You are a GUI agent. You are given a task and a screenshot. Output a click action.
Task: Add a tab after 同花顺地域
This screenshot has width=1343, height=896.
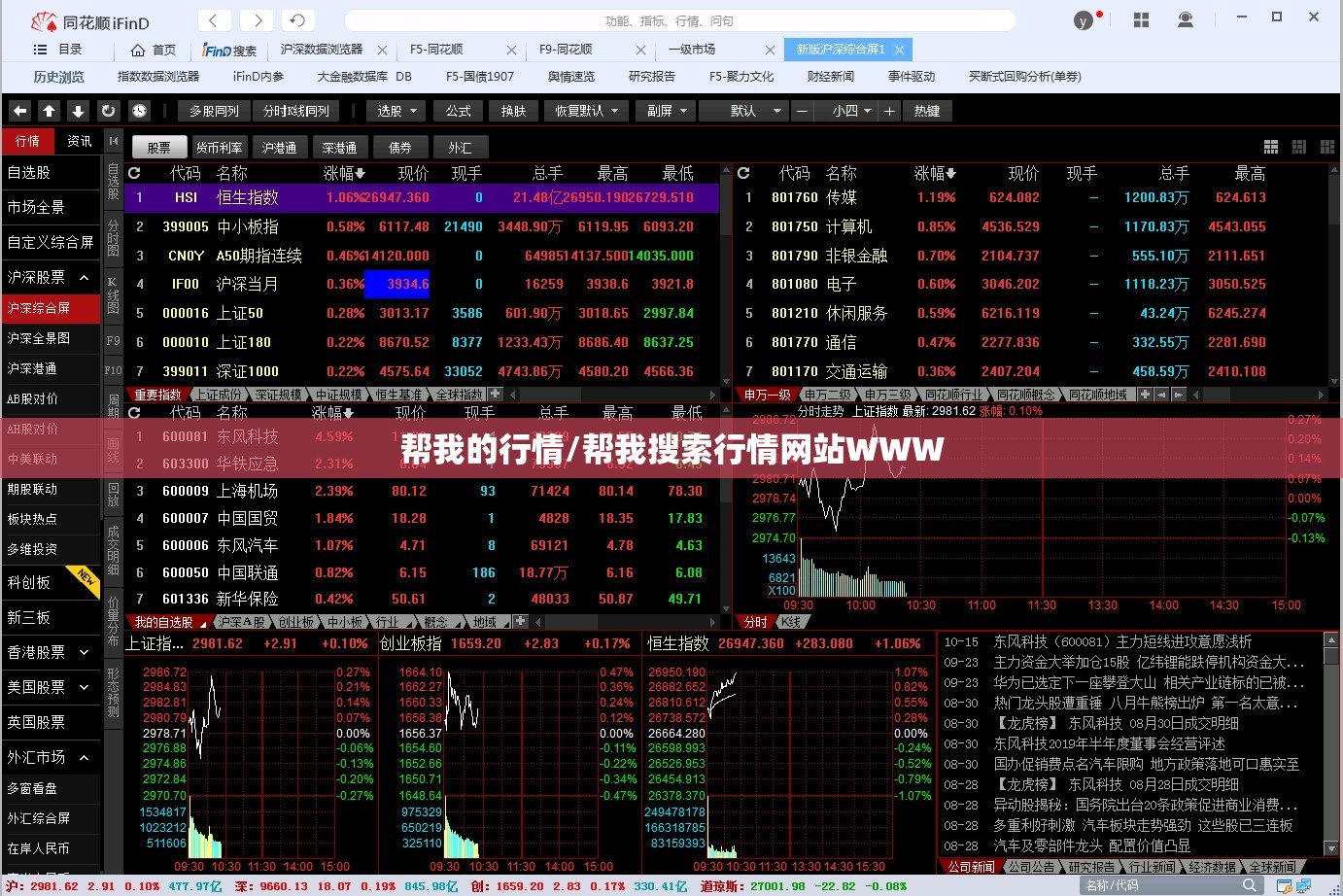(1145, 395)
